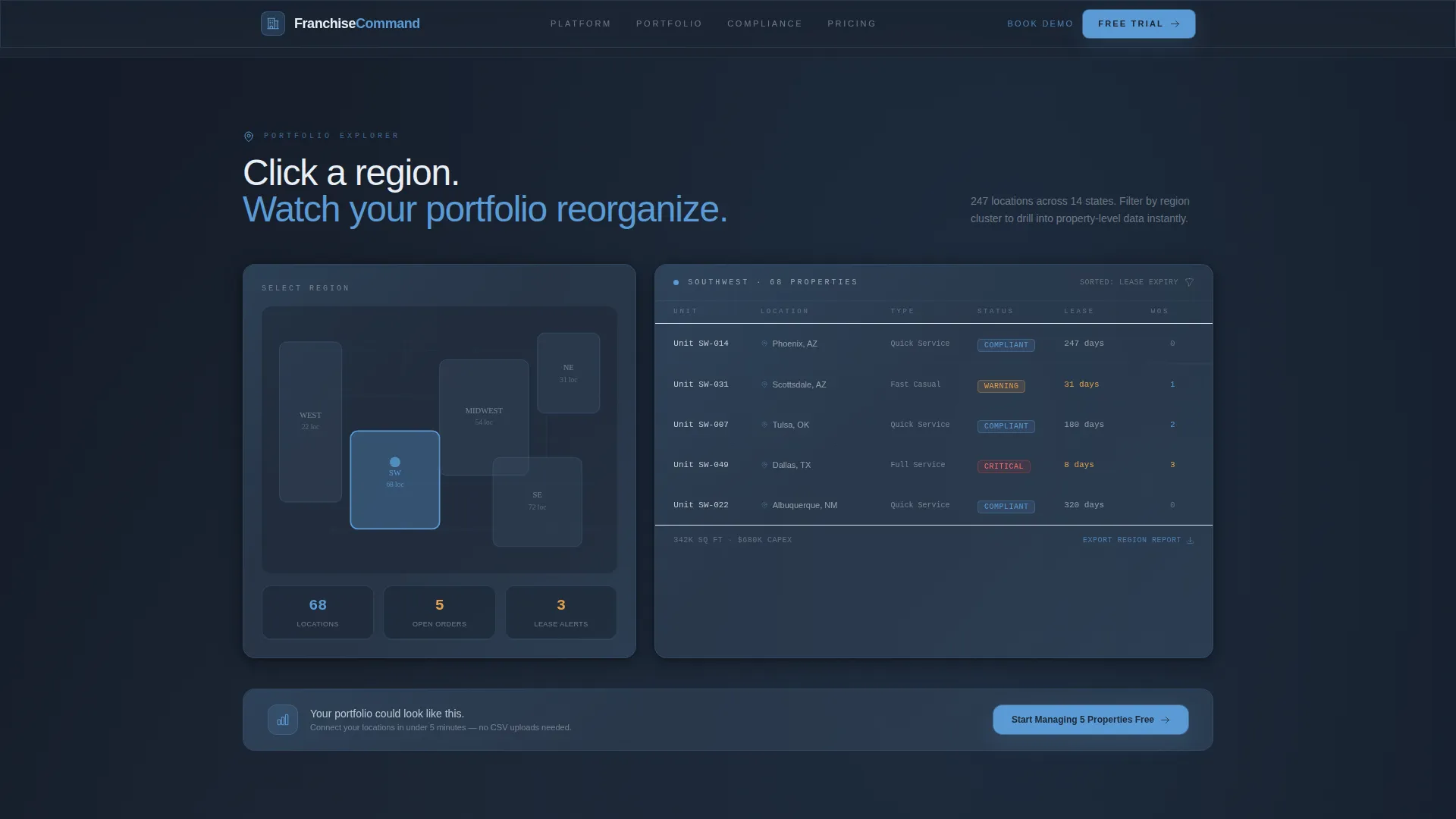This screenshot has height=819, width=1456.
Task: Click the blue dot beside the Southwest heading
Action: click(x=676, y=282)
